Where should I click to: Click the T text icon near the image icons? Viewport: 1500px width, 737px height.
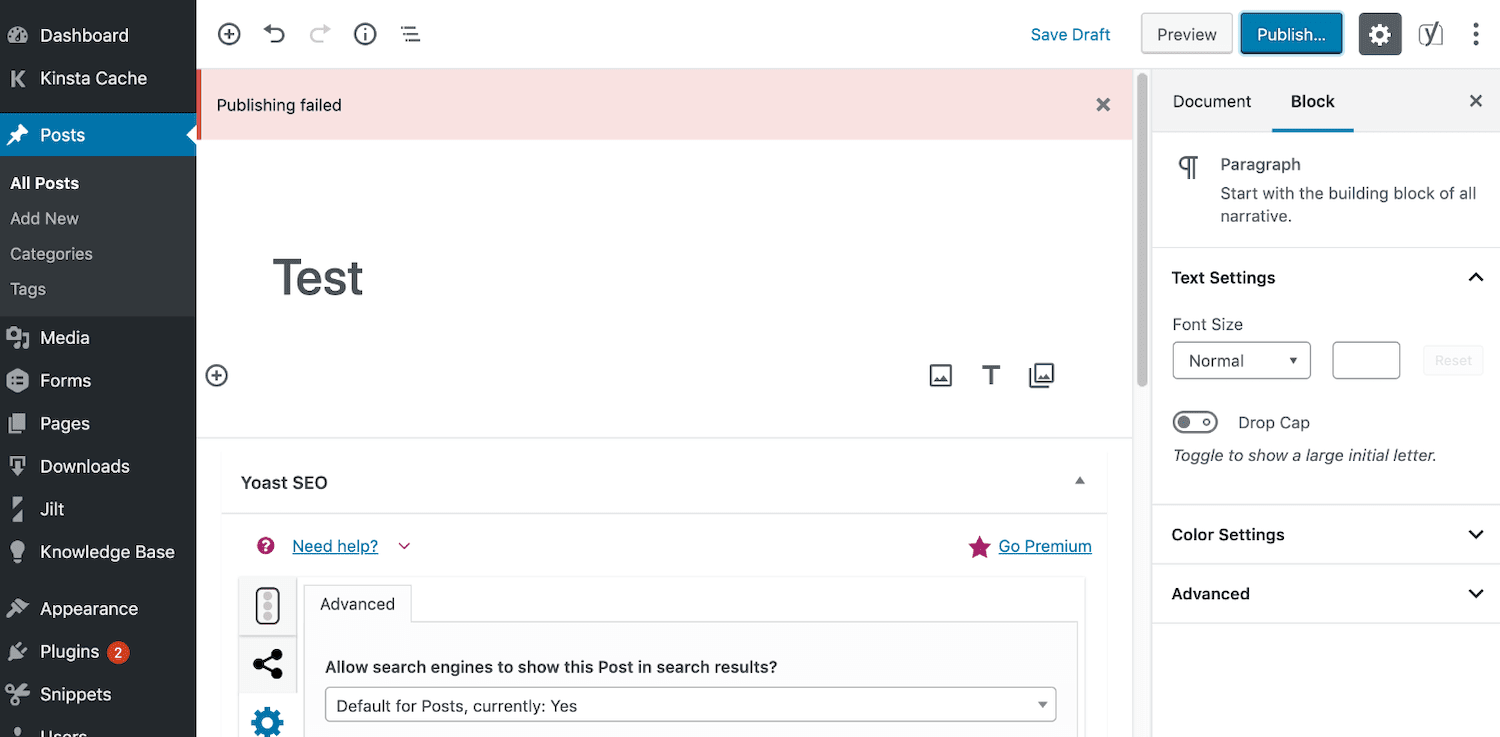point(990,375)
